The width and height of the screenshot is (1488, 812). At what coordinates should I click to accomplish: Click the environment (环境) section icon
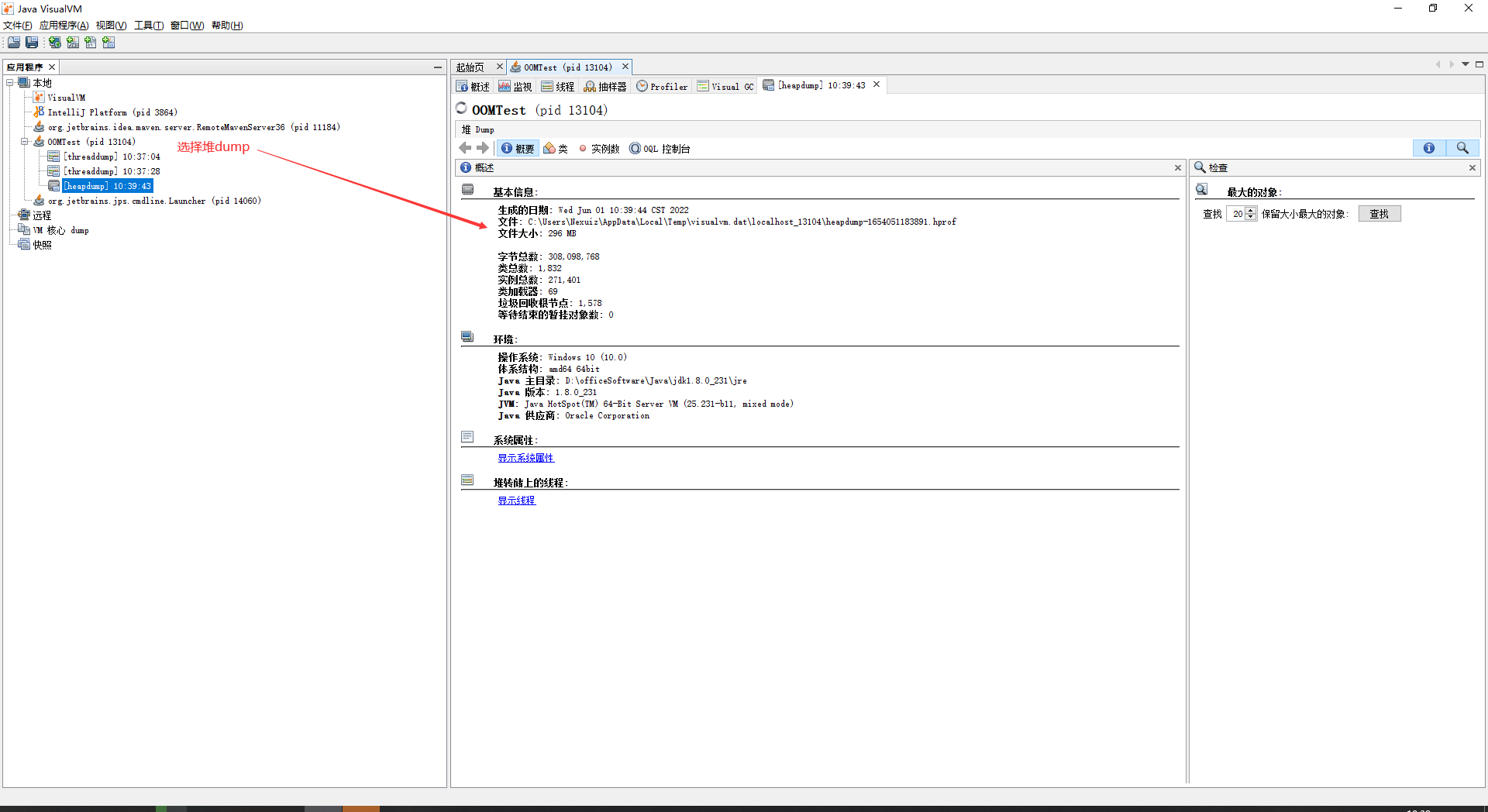point(468,336)
